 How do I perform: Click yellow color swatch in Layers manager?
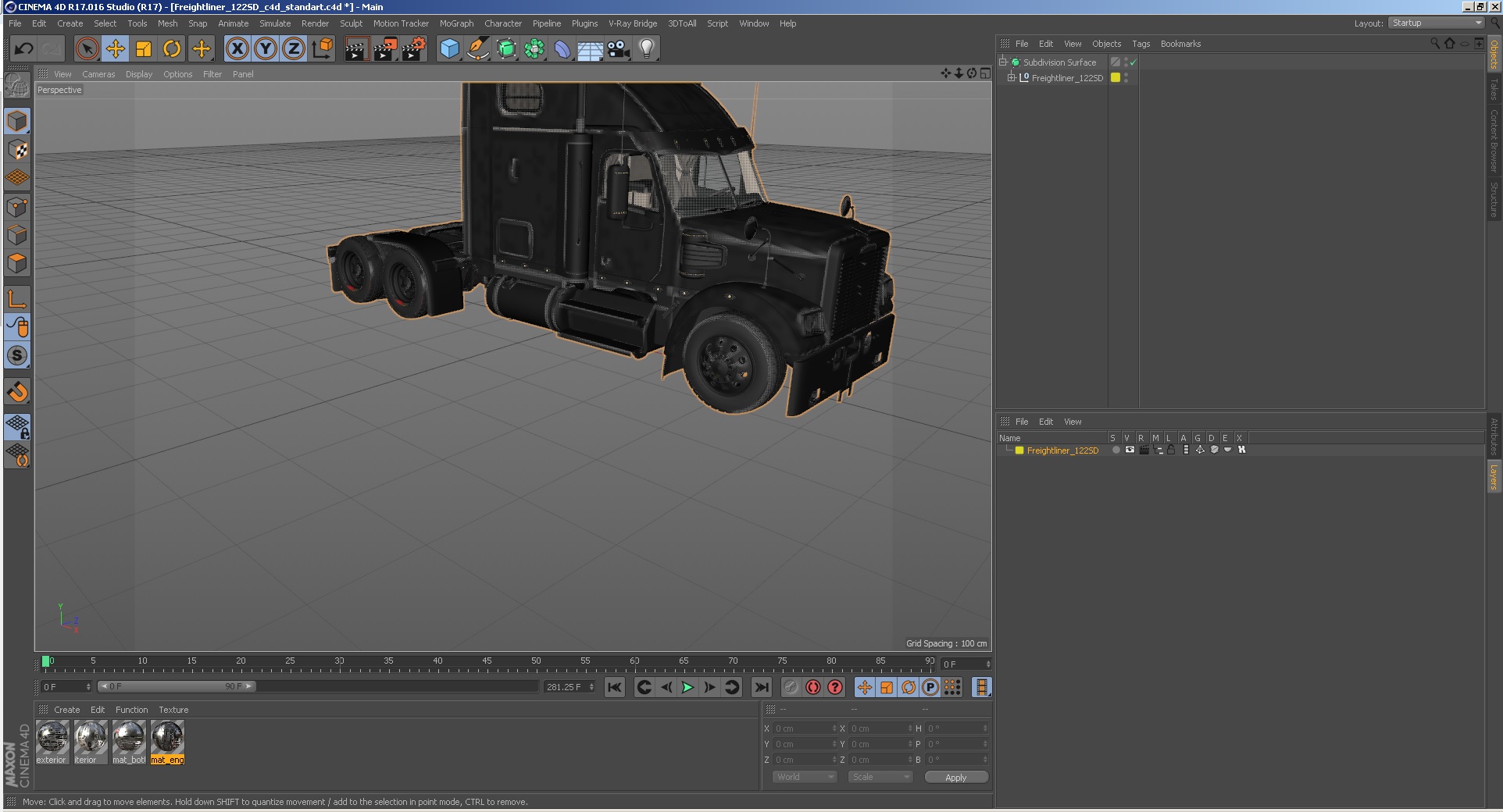pos(1019,451)
